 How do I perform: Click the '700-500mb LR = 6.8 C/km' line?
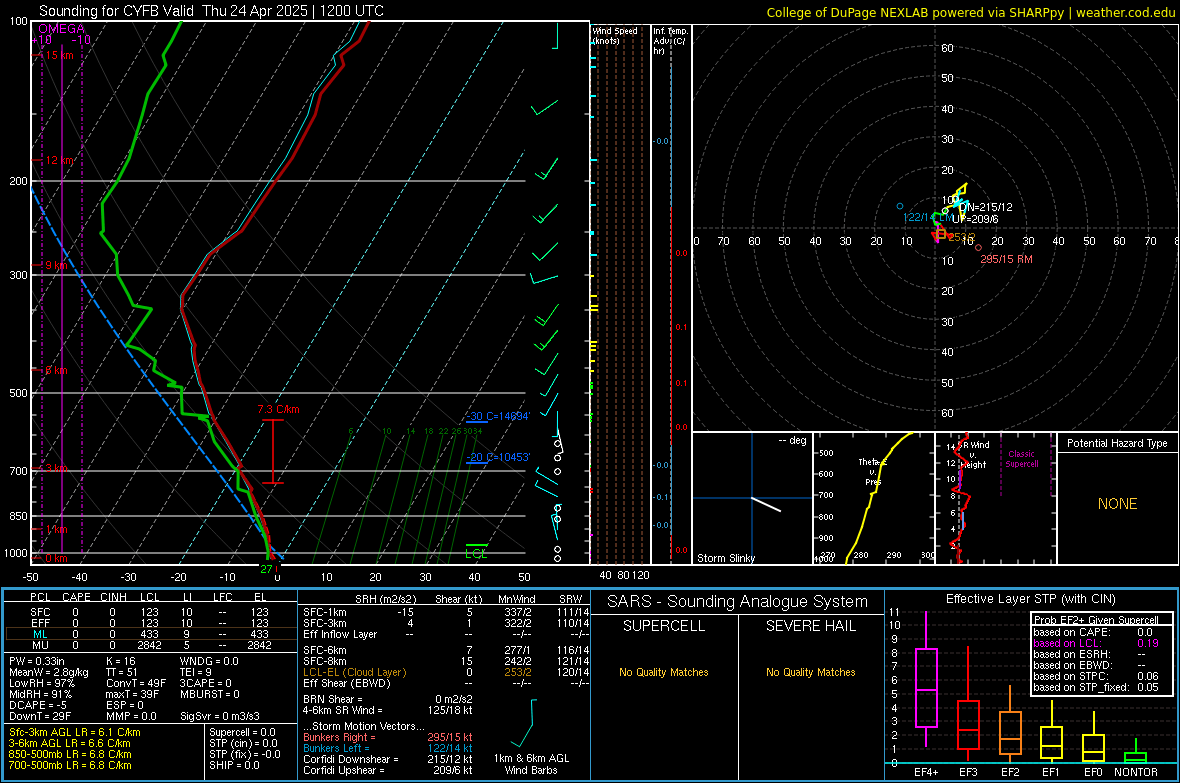pyautogui.click(x=70, y=765)
